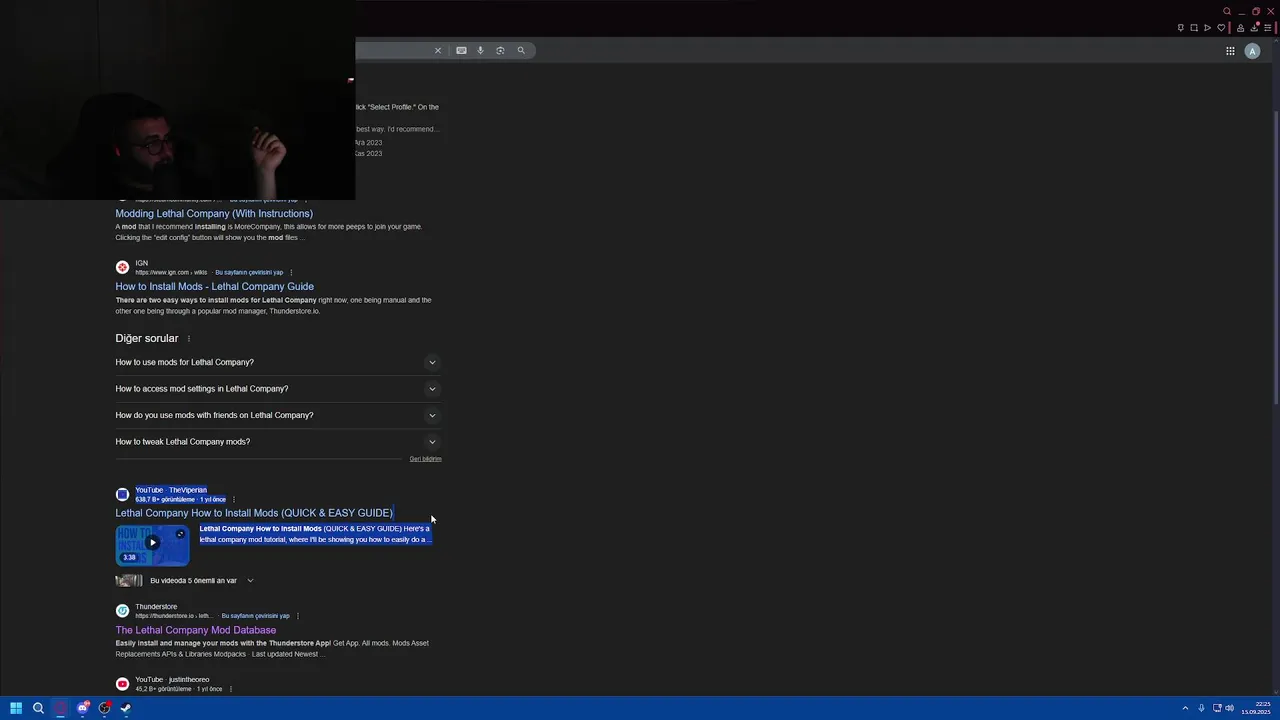
Task: Take a snapshot with the browser toolbar icon
Action: 1194,28
